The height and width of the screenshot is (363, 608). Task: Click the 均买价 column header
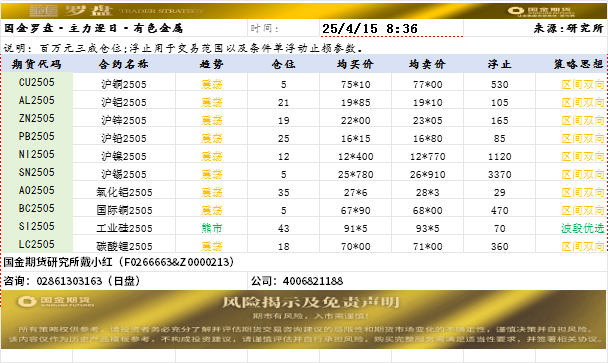[x=355, y=64]
